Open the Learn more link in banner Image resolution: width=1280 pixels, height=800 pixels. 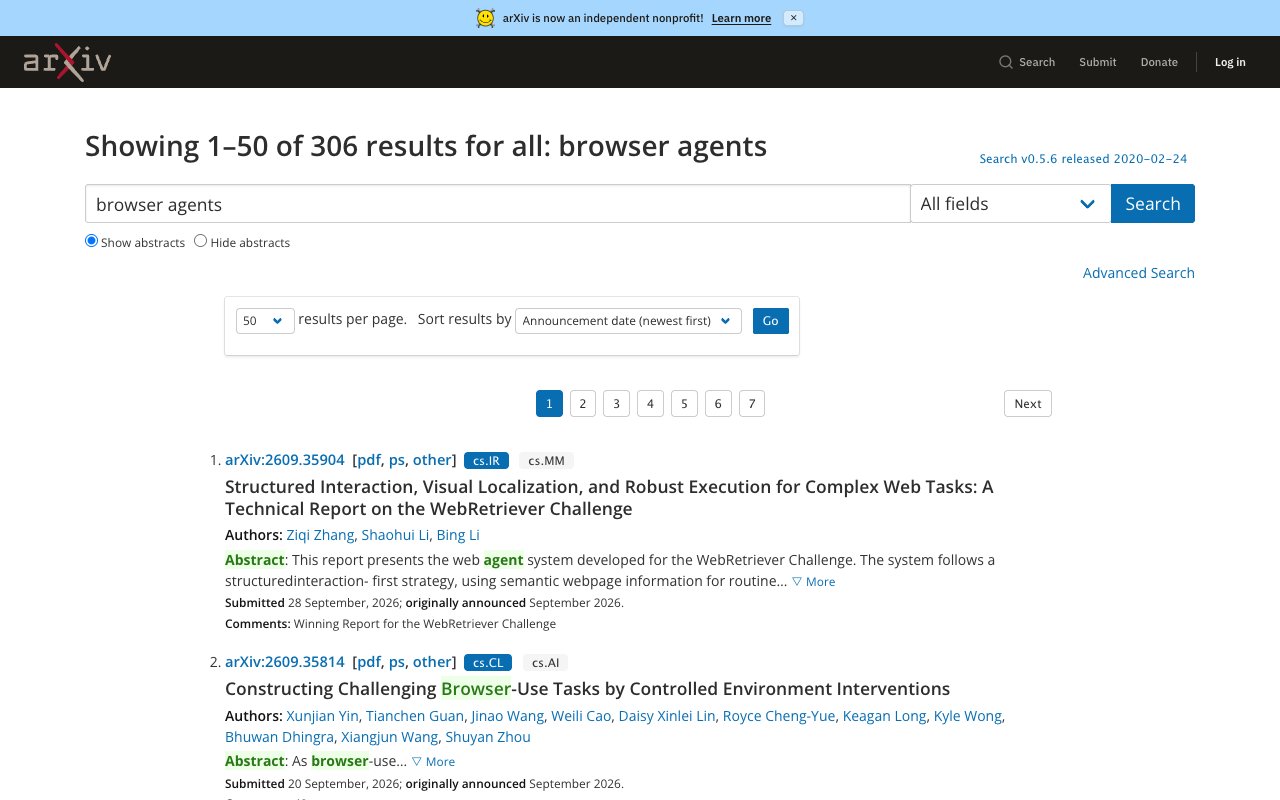coord(741,18)
